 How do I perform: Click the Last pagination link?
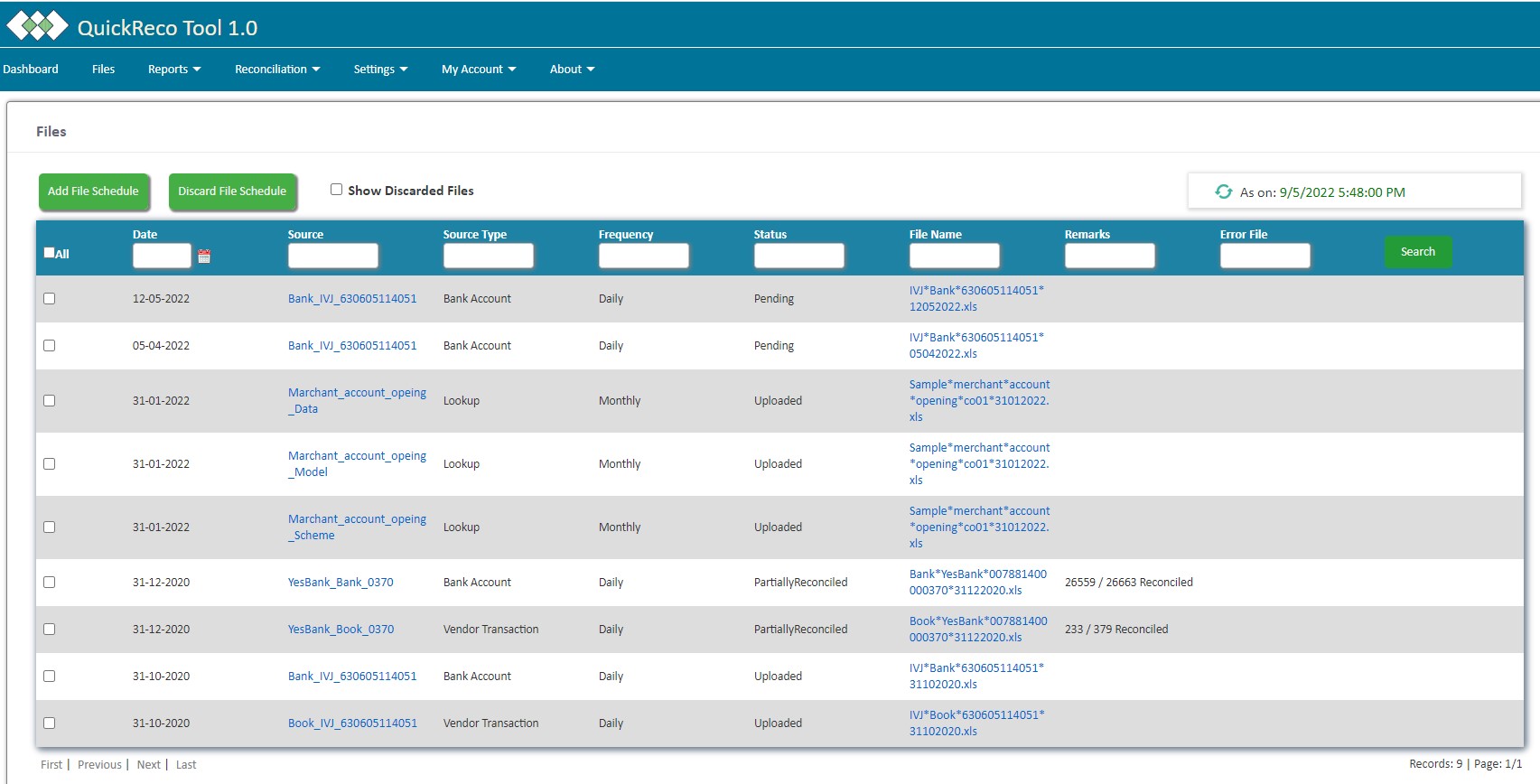coord(186,765)
